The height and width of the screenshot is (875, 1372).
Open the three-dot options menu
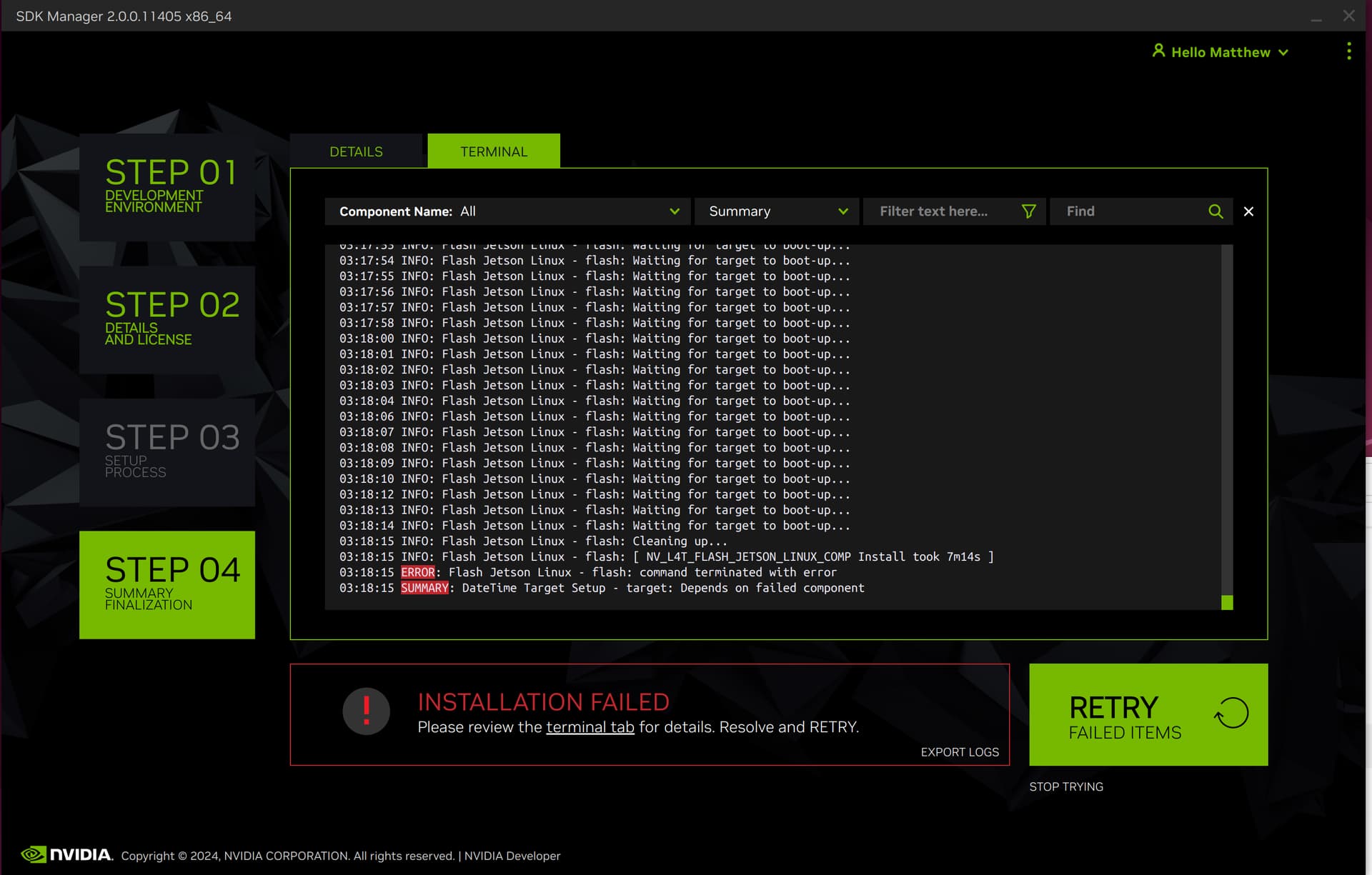coord(1348,51)
